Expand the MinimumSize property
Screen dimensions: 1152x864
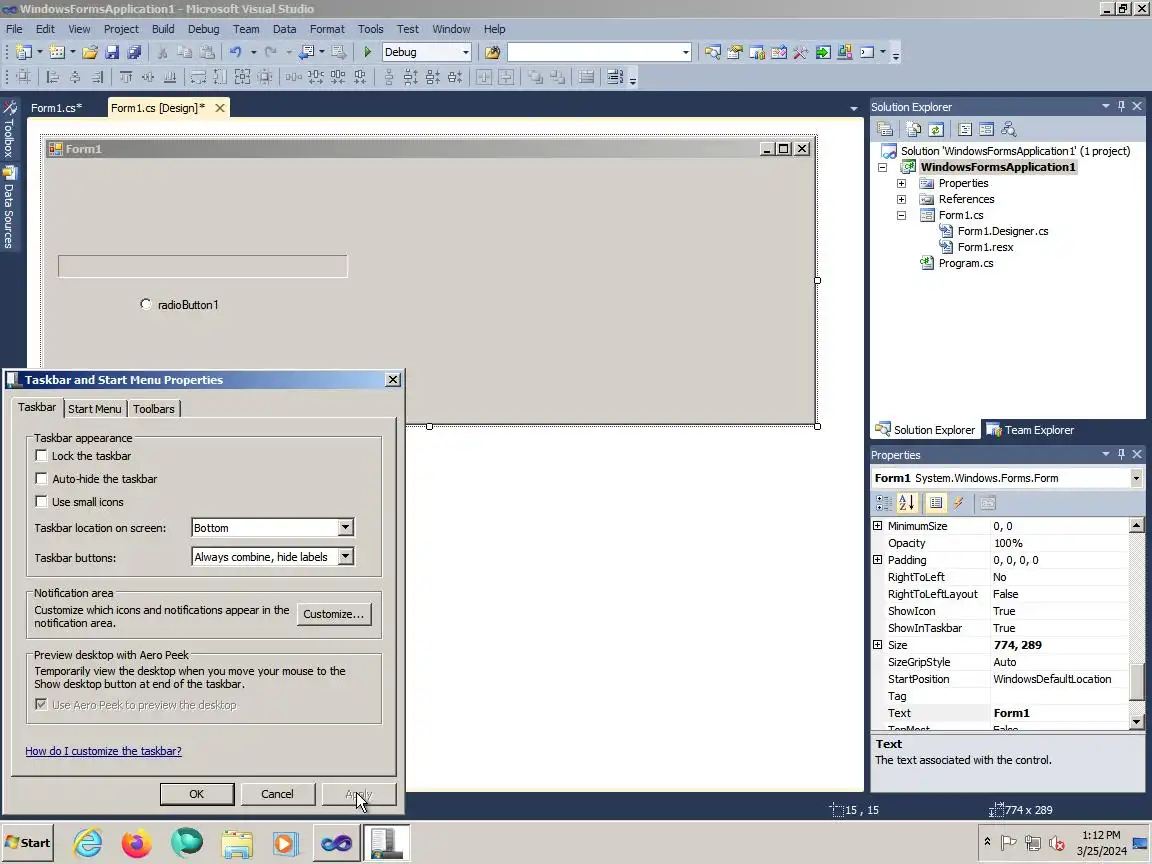pyautogui.click(x=877, y=526)
